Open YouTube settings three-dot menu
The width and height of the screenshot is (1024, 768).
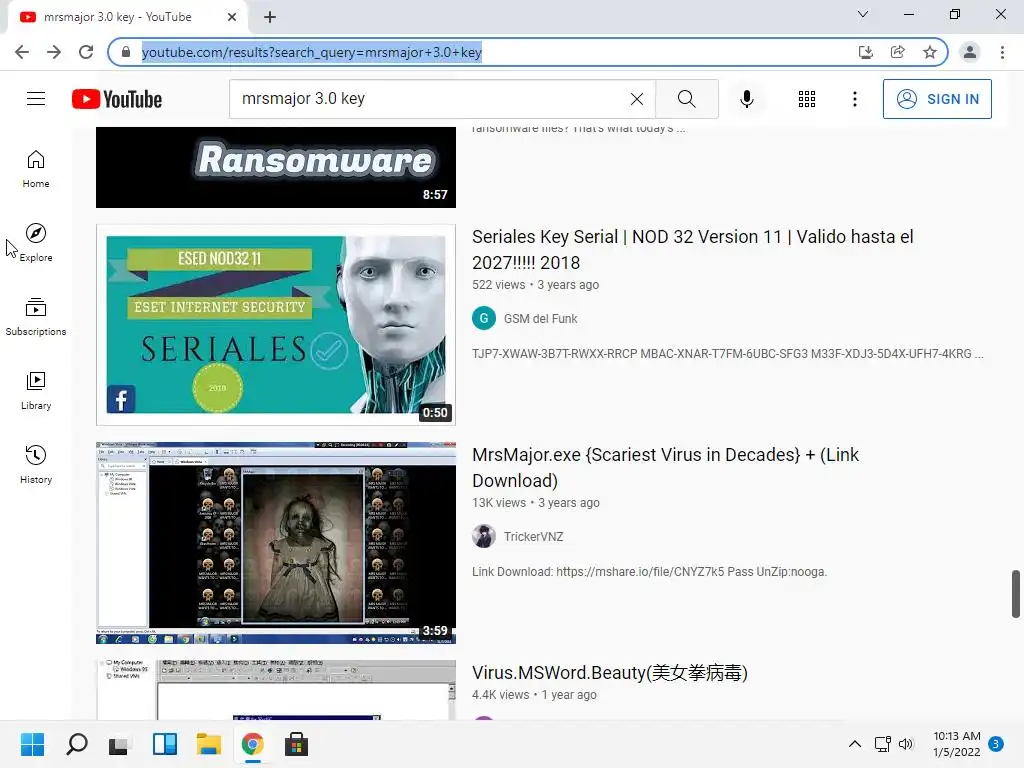(x=854, y=99)
